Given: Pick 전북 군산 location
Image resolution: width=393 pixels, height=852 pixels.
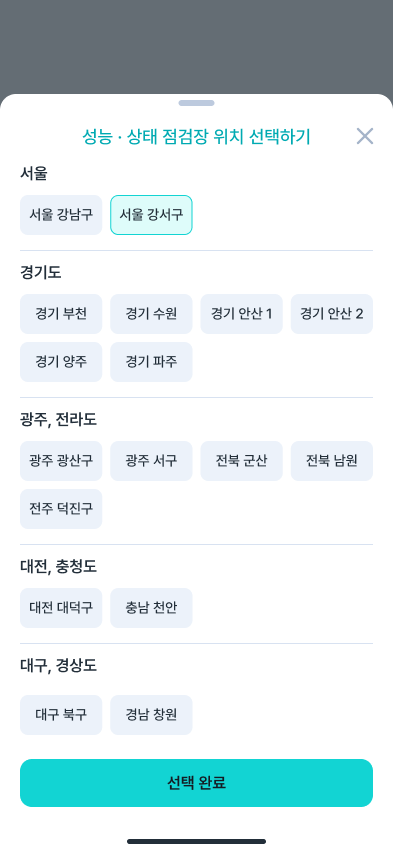Looking at the screenshot, I should click(x=241, y=461).
